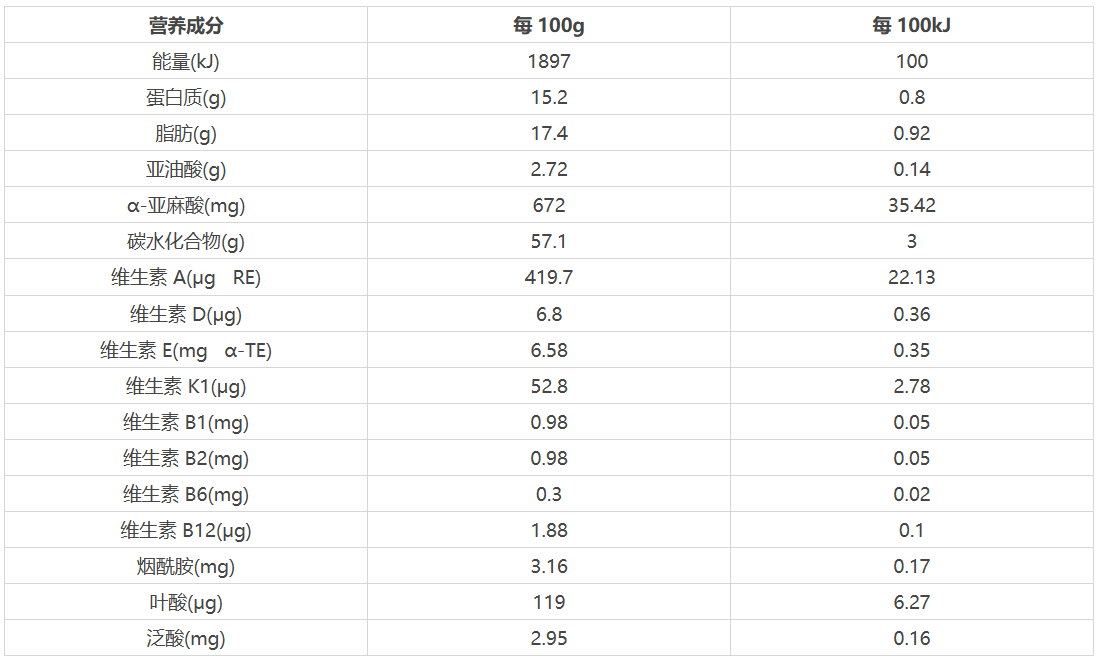Click the 烟酰胺(mg) label cell
This screenshot has height=656, width=1096.
185,567
